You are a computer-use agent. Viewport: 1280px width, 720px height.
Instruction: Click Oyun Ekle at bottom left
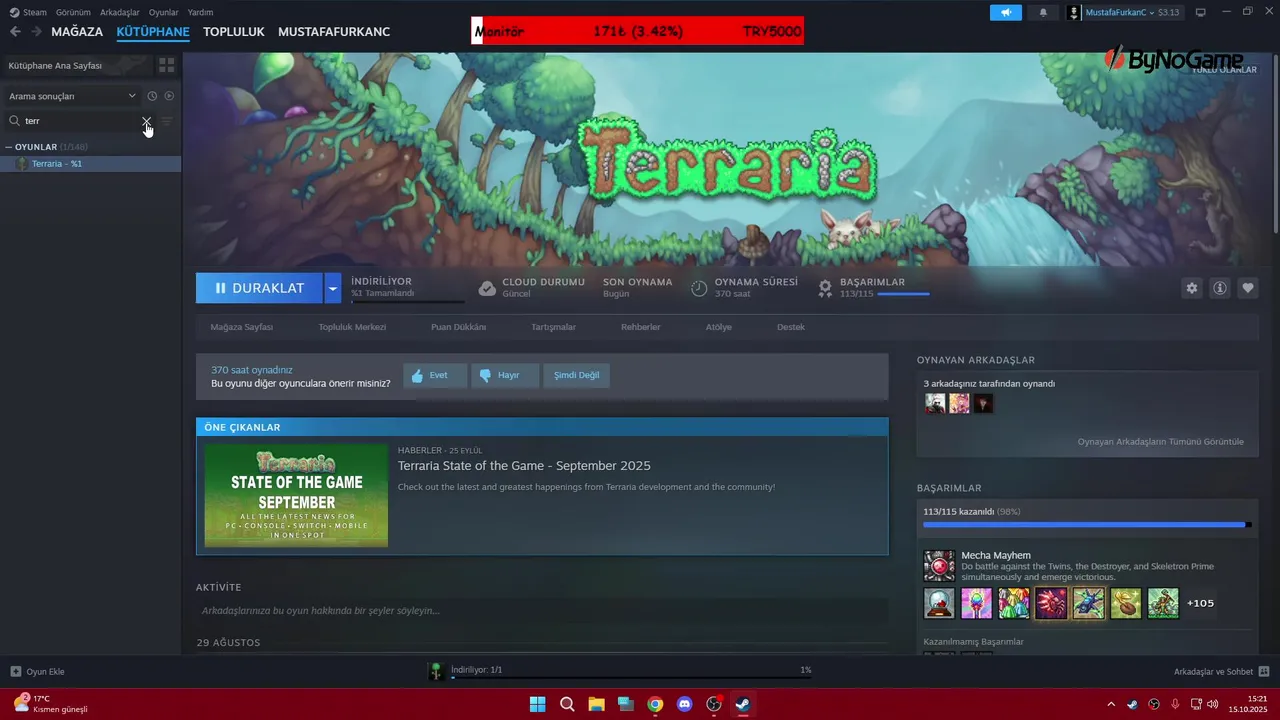(x=37, y=672)
